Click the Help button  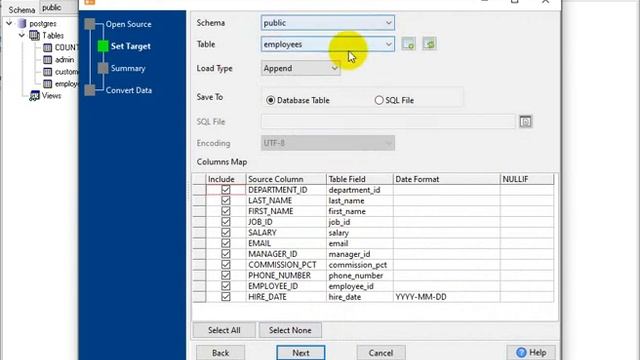(x=531, y=353)
